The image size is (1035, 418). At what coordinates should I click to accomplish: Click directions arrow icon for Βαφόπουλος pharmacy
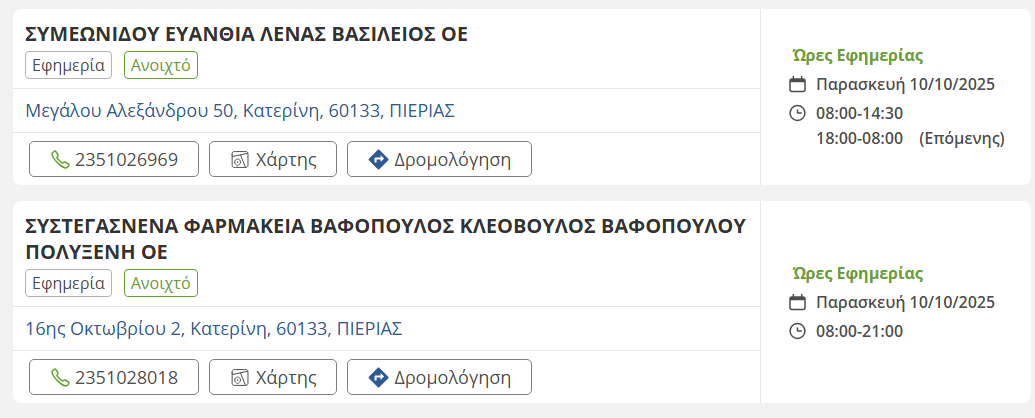(378, 377)
